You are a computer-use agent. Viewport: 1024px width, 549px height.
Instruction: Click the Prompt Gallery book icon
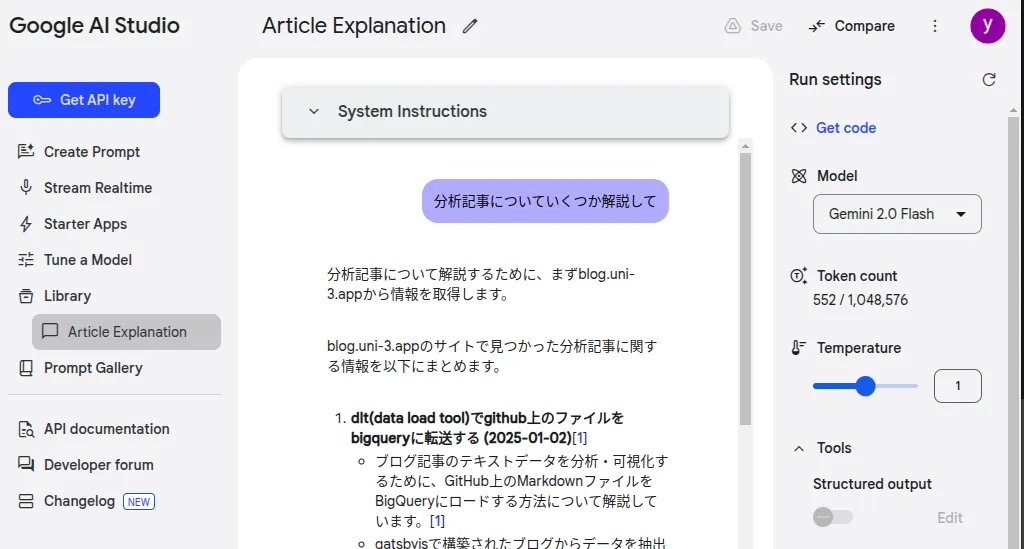pos(25,368)
